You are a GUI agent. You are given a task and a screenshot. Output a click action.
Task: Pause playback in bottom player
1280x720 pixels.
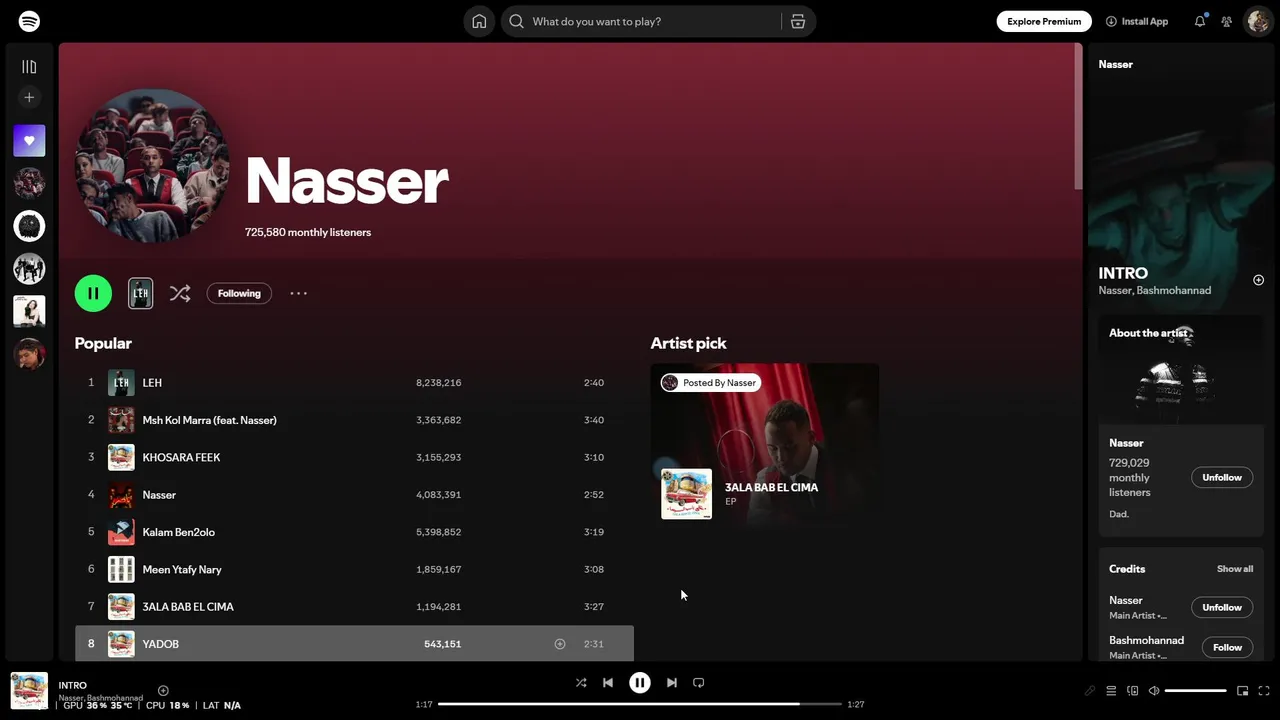point(640,683)
